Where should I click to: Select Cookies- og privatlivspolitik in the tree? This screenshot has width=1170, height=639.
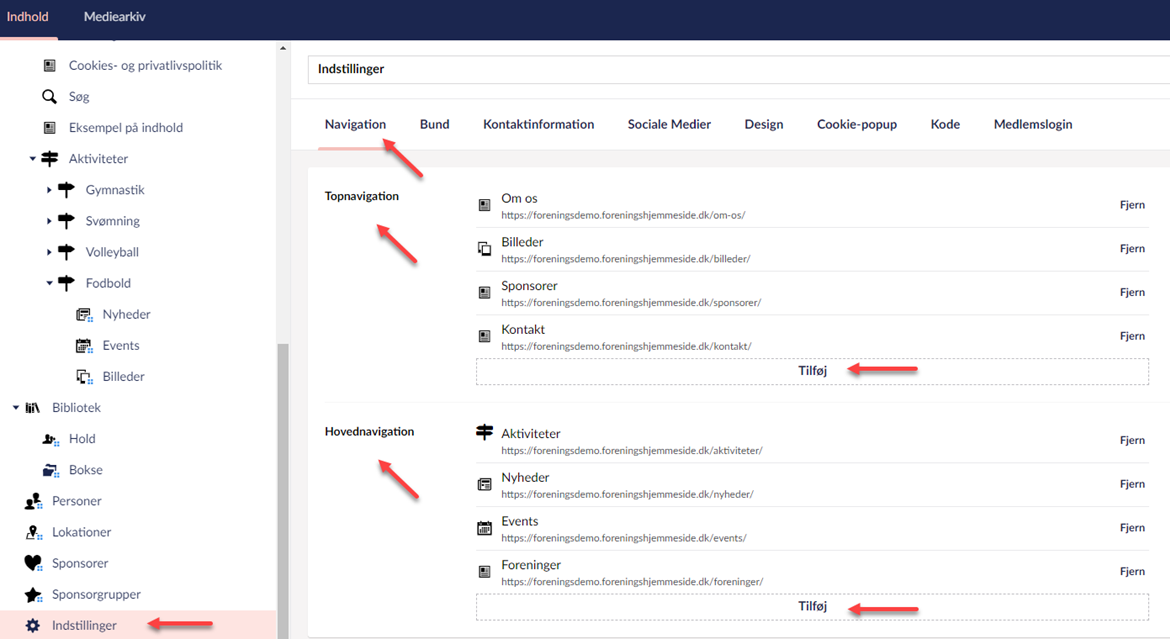click(x=145, y=66)
